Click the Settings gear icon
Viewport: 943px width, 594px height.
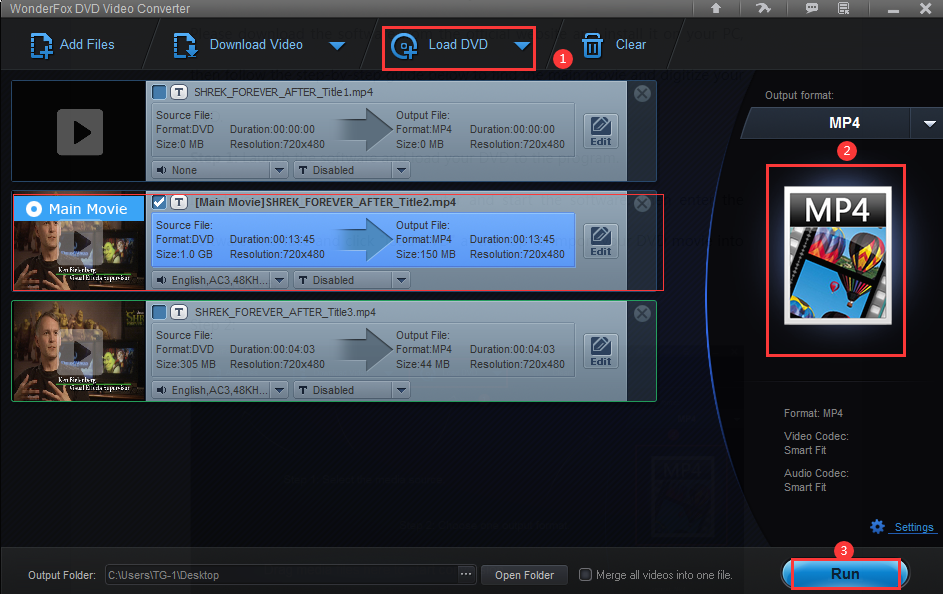pyautogui.click(x=877, y=527)
